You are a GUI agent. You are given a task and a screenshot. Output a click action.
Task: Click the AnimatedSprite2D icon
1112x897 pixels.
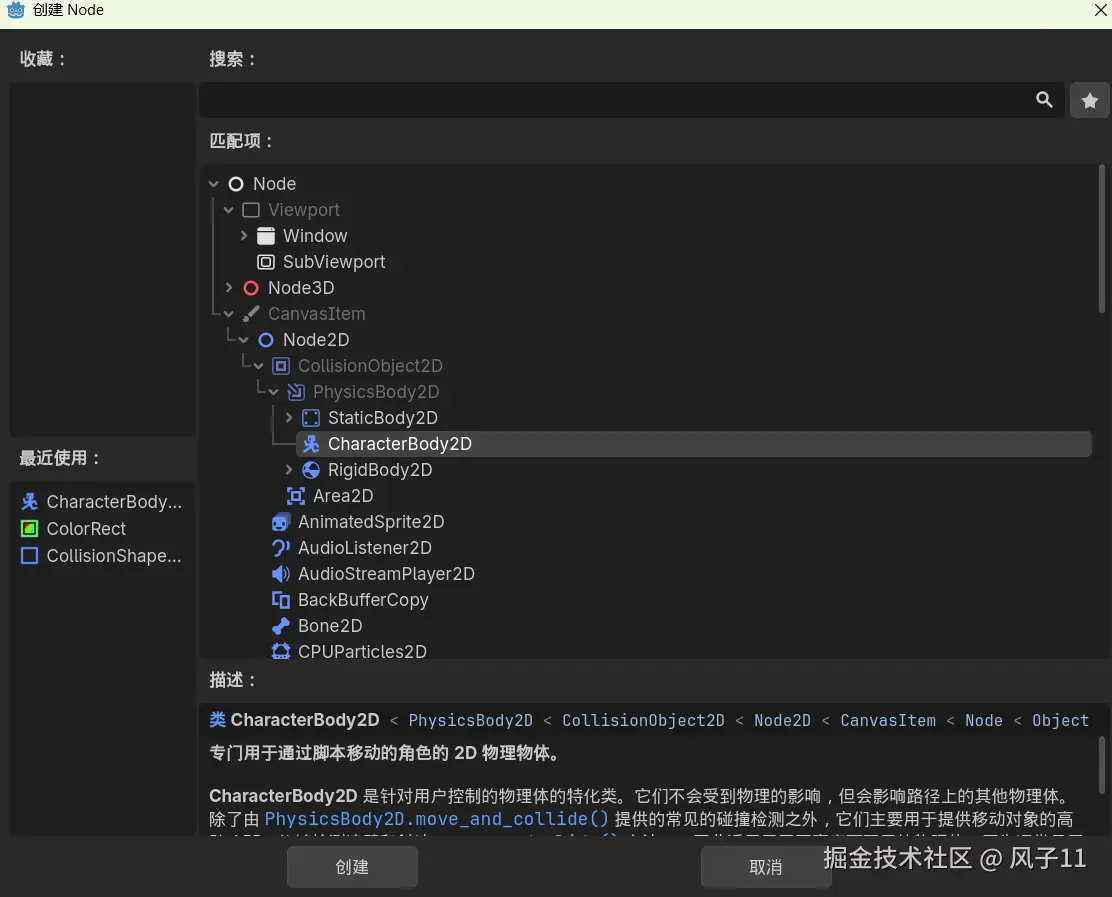(x=281, y=522)
